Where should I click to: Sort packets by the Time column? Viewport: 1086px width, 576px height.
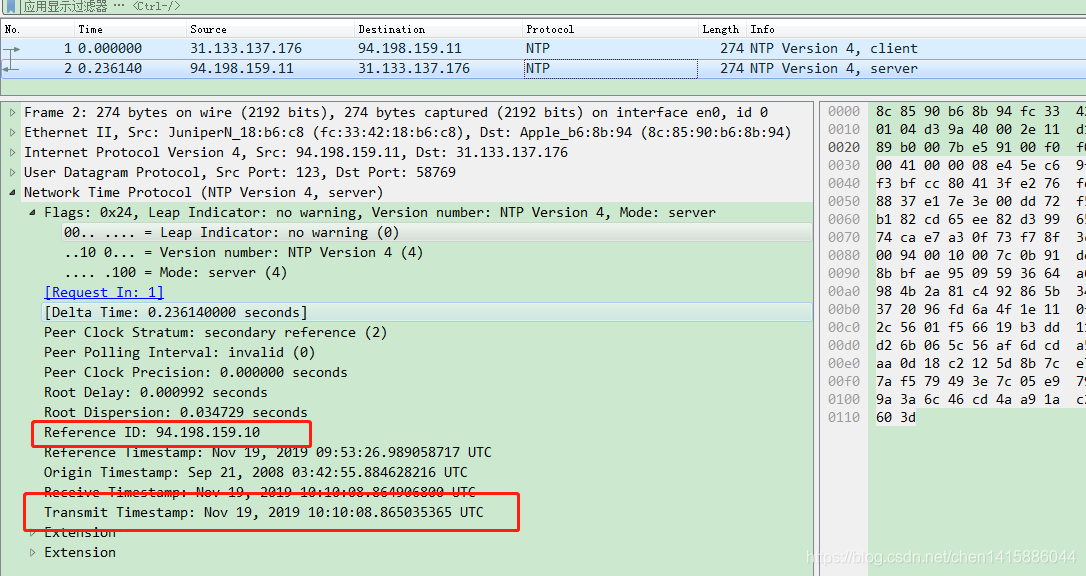[131, 29]
